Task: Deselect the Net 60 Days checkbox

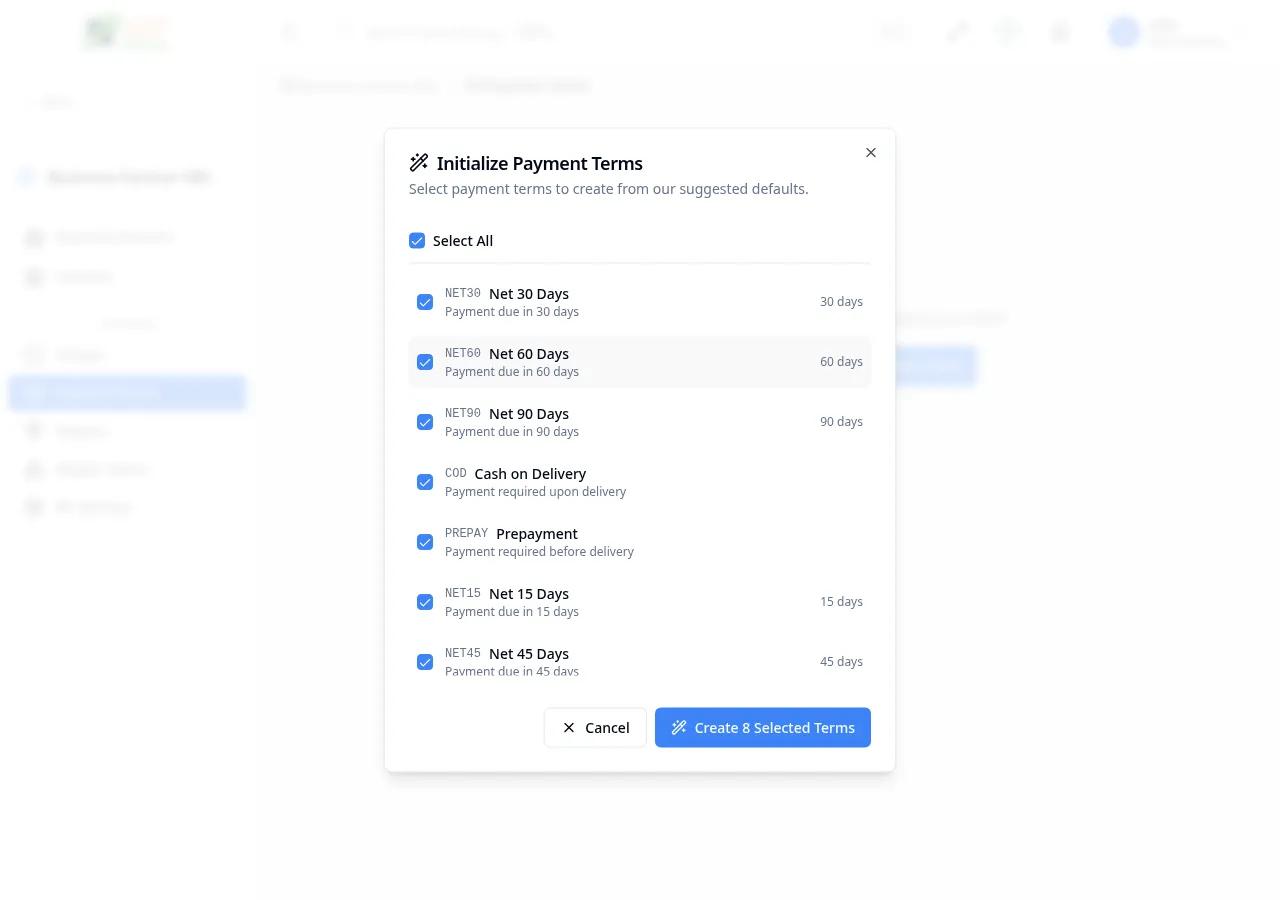Action: tap(425, 362)
